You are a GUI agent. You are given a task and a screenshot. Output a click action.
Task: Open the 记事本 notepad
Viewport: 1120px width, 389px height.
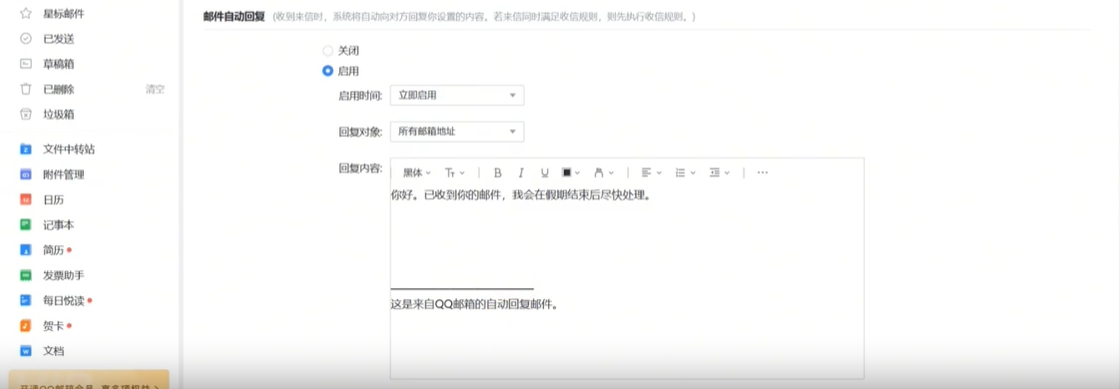58,225
